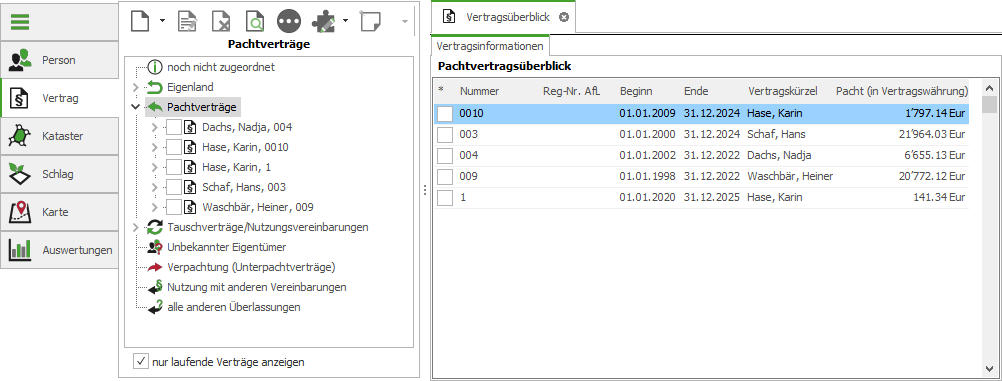The height and width of the screenshot is (381, 1002).
Task: Check the box for Hase, Karin, 1
Action: pos(174,167)
